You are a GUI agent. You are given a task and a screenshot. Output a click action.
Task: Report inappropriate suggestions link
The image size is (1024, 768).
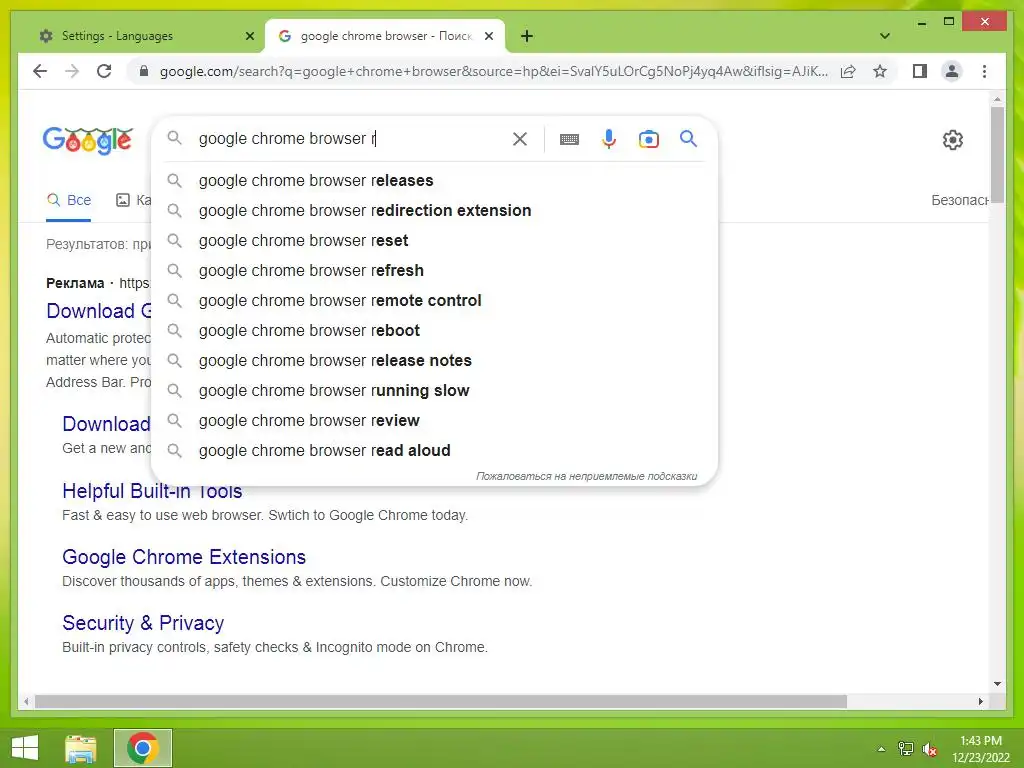point(586,476)
